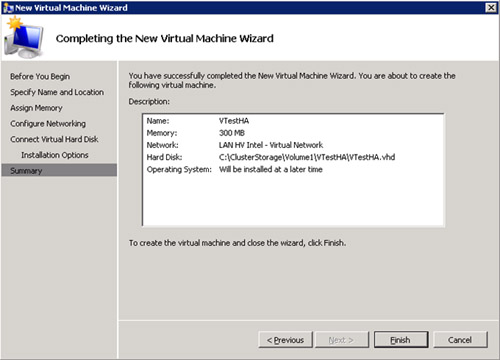The height and width of the screenshot is (360, 500).
Task: Open the Before You Begin step
Action: click(40, 76)
